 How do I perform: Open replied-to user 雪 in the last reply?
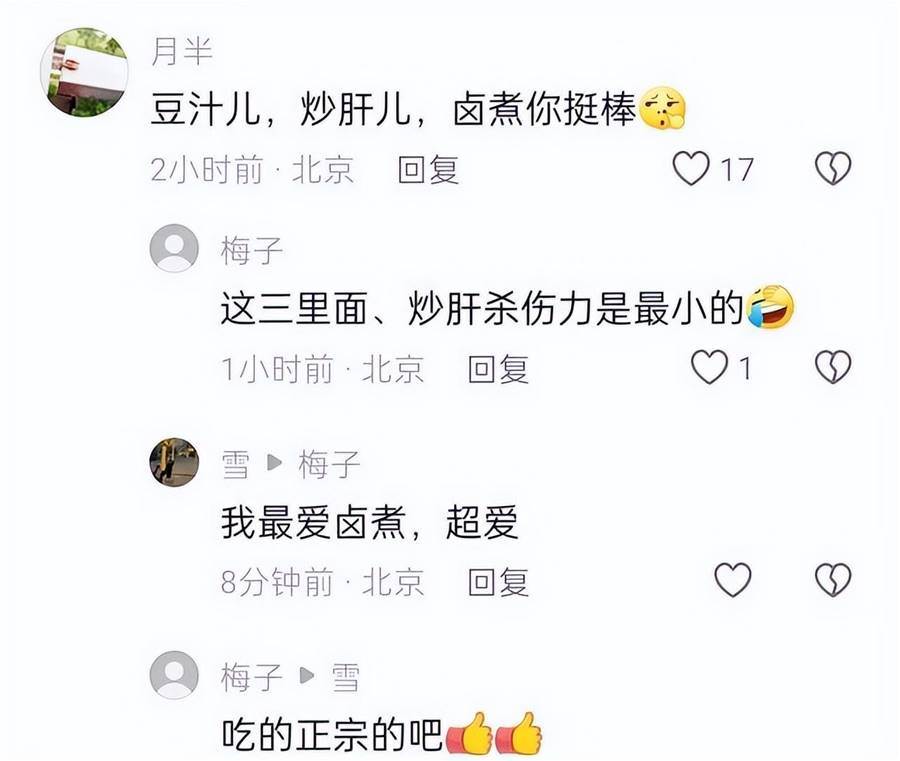pyautogui.click(x=346, y=677)
